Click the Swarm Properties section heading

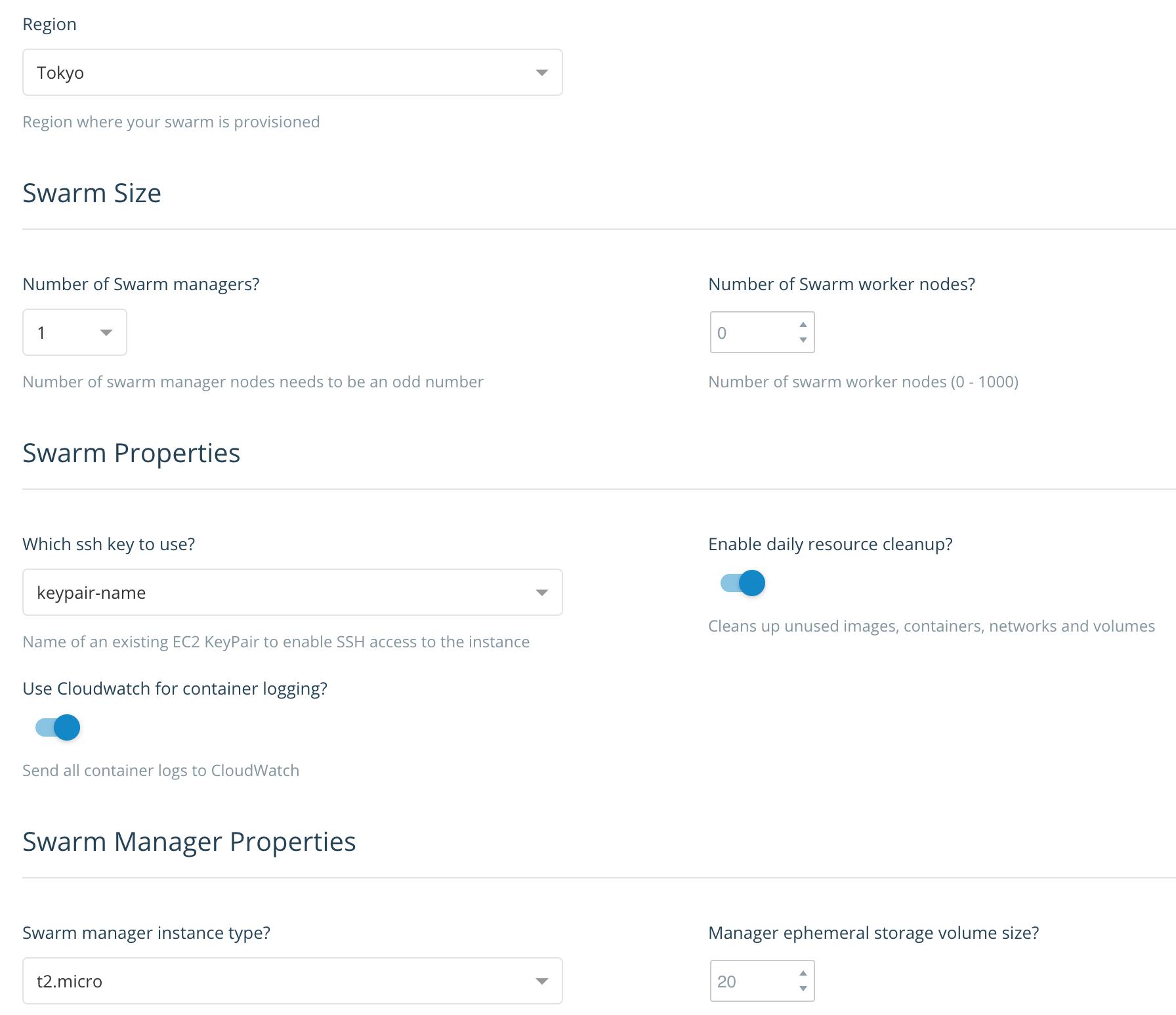coord(131,453)
